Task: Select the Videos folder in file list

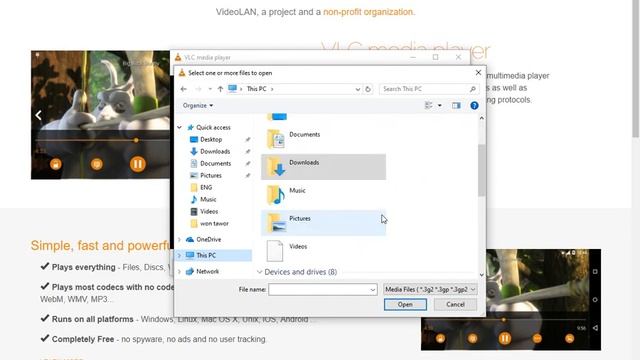Action: [x=323, y=251]
